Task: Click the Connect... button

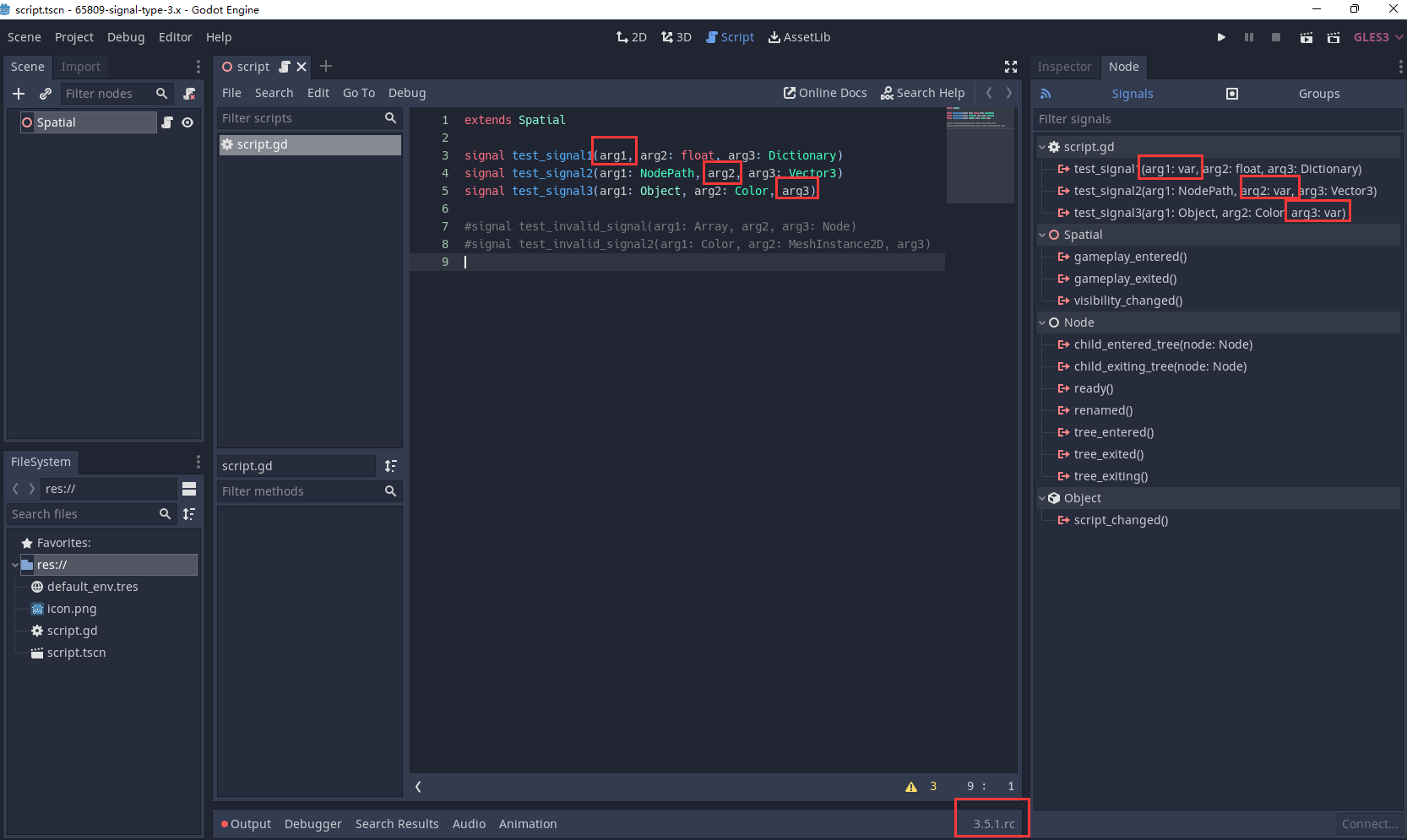Action: pos(1370,824)
